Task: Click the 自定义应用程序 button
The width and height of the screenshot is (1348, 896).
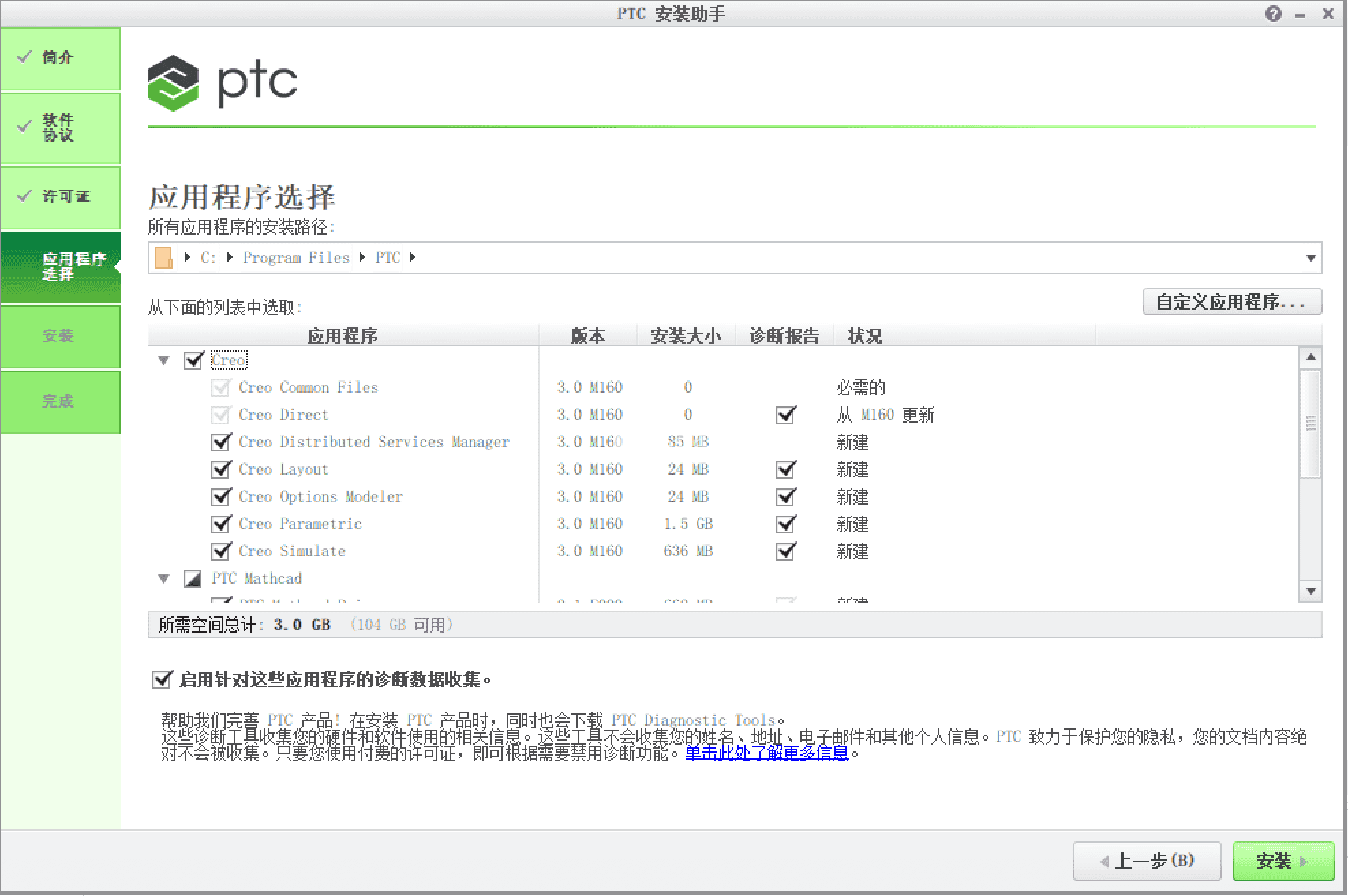Action: (x=1232, y=301)
